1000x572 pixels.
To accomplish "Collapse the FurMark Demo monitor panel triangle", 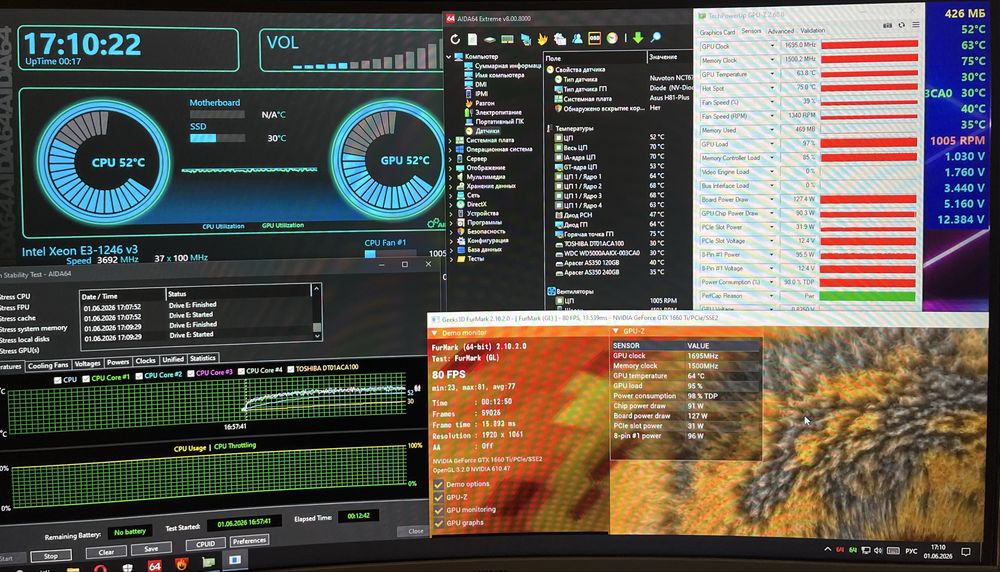I will (434, 333).
